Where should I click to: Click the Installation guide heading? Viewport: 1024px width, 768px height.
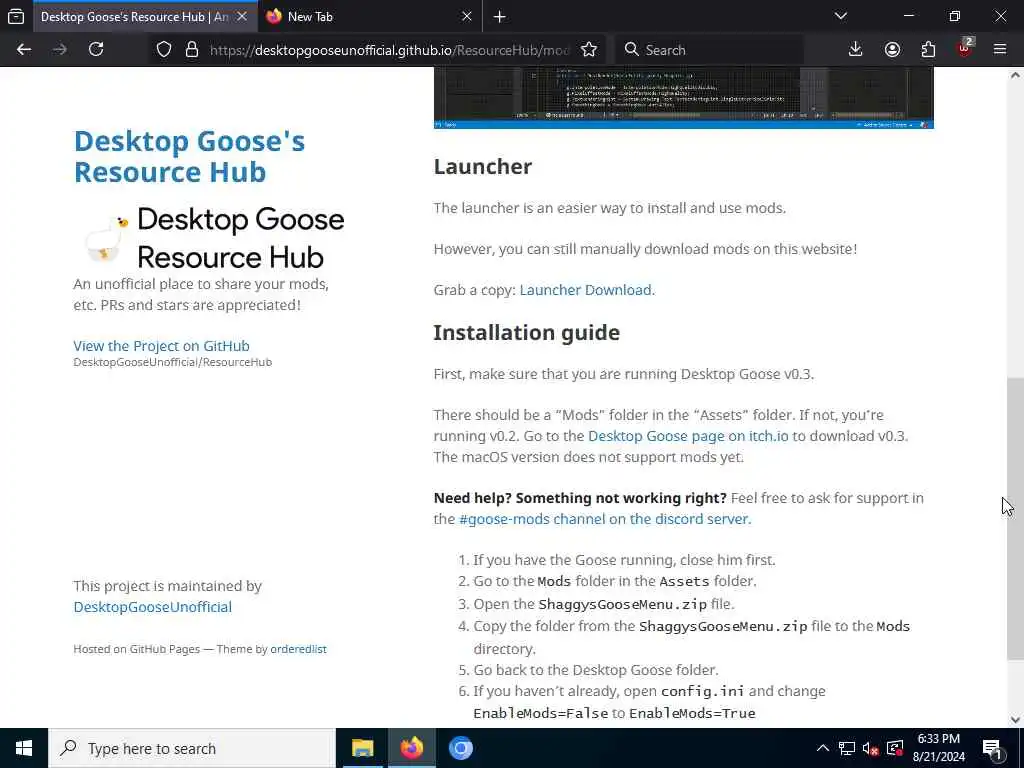click(x=526, y=332)
